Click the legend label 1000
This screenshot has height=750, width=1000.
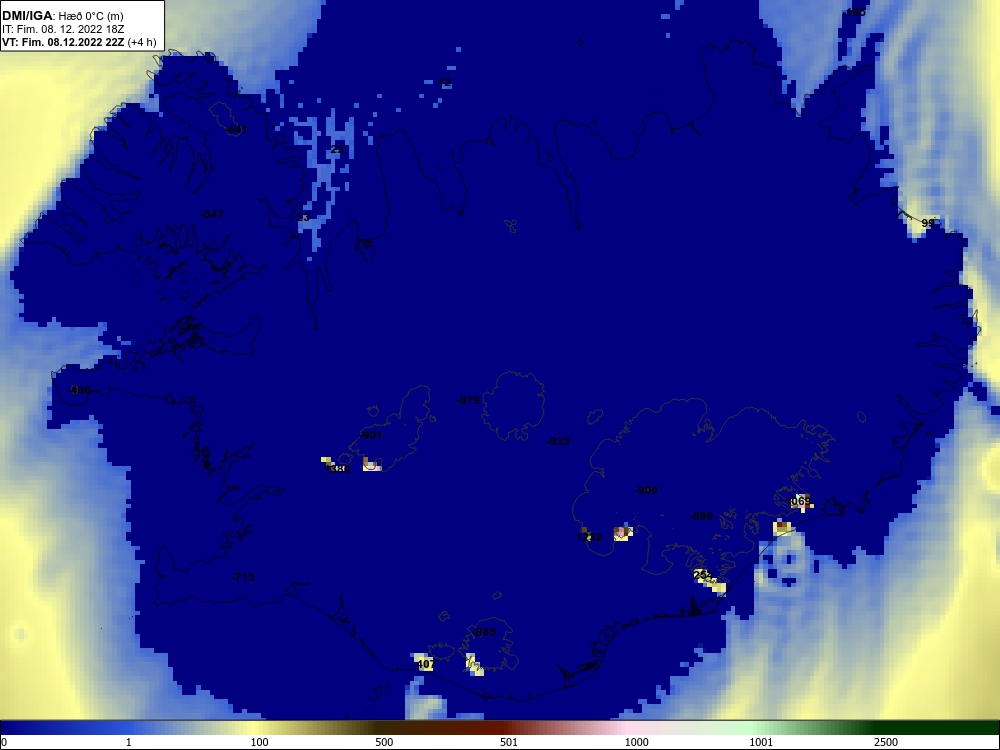(x=636, y=742)
